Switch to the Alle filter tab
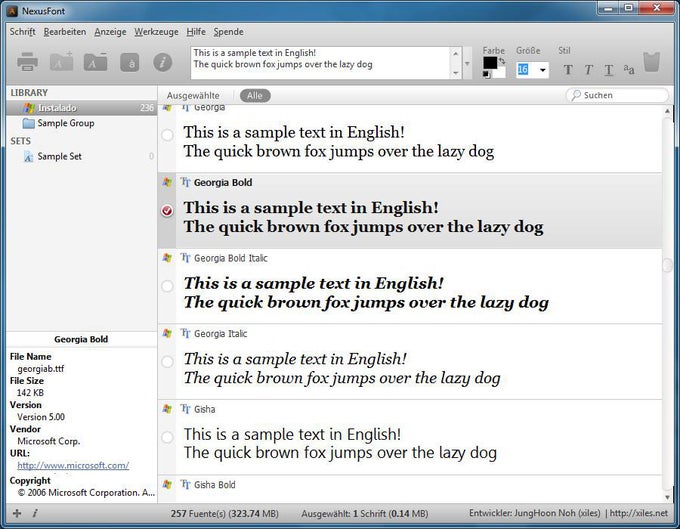This screenshot has width=680, height=529. [255, 95]
